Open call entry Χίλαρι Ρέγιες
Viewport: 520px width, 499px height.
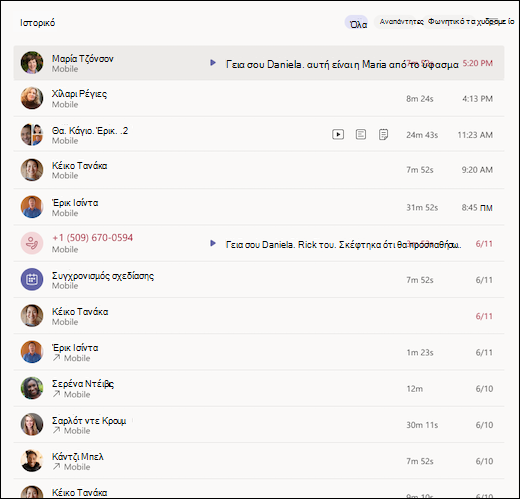pyautogui.click(x=259, y=98)
